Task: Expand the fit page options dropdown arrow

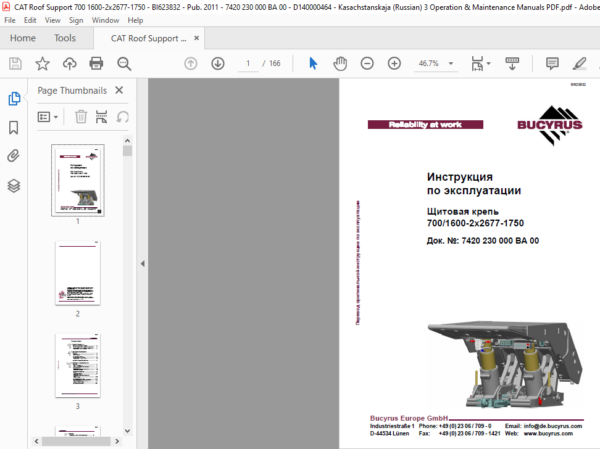Action: pyautogui.click(x=488, y=64)
